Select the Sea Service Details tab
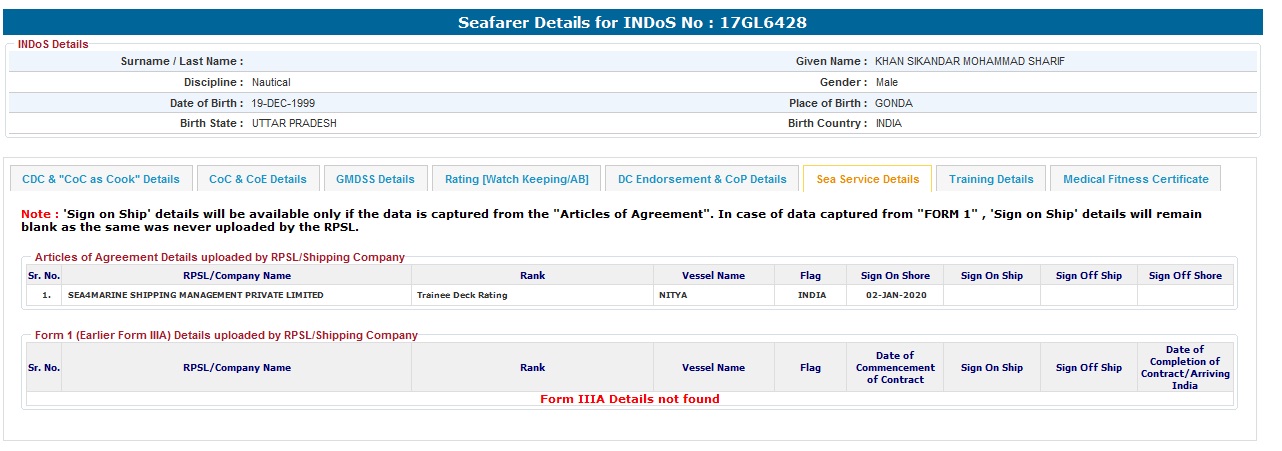1282x451 pixels. point(867,179)
